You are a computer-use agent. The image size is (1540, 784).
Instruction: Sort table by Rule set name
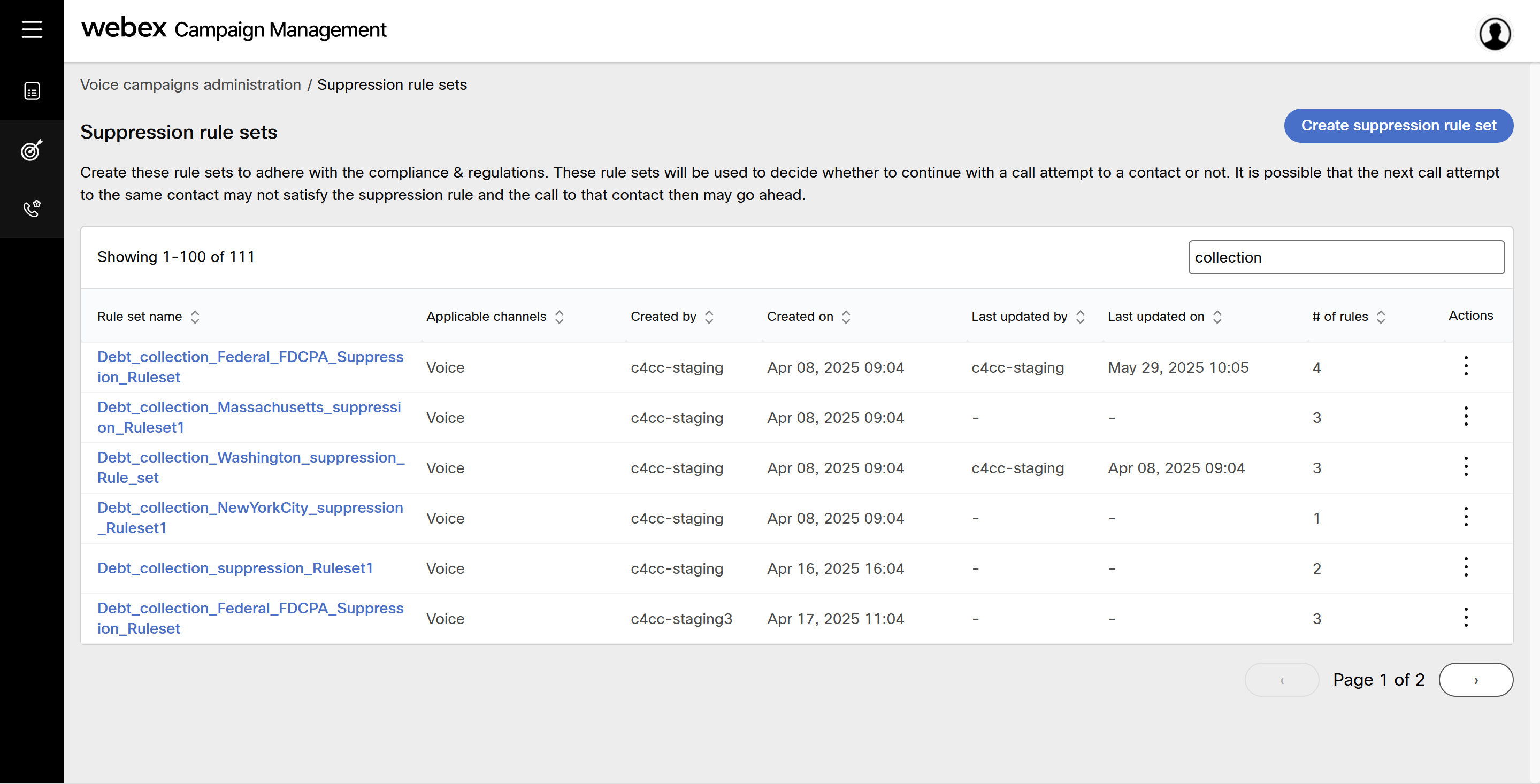tap(195, 317)
